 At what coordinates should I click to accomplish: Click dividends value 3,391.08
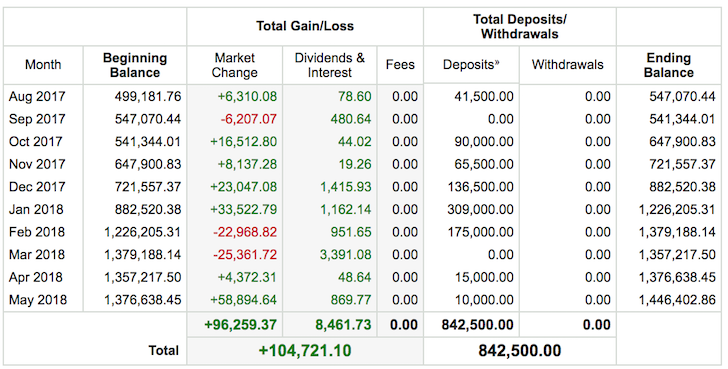click(x=346, y=255)
